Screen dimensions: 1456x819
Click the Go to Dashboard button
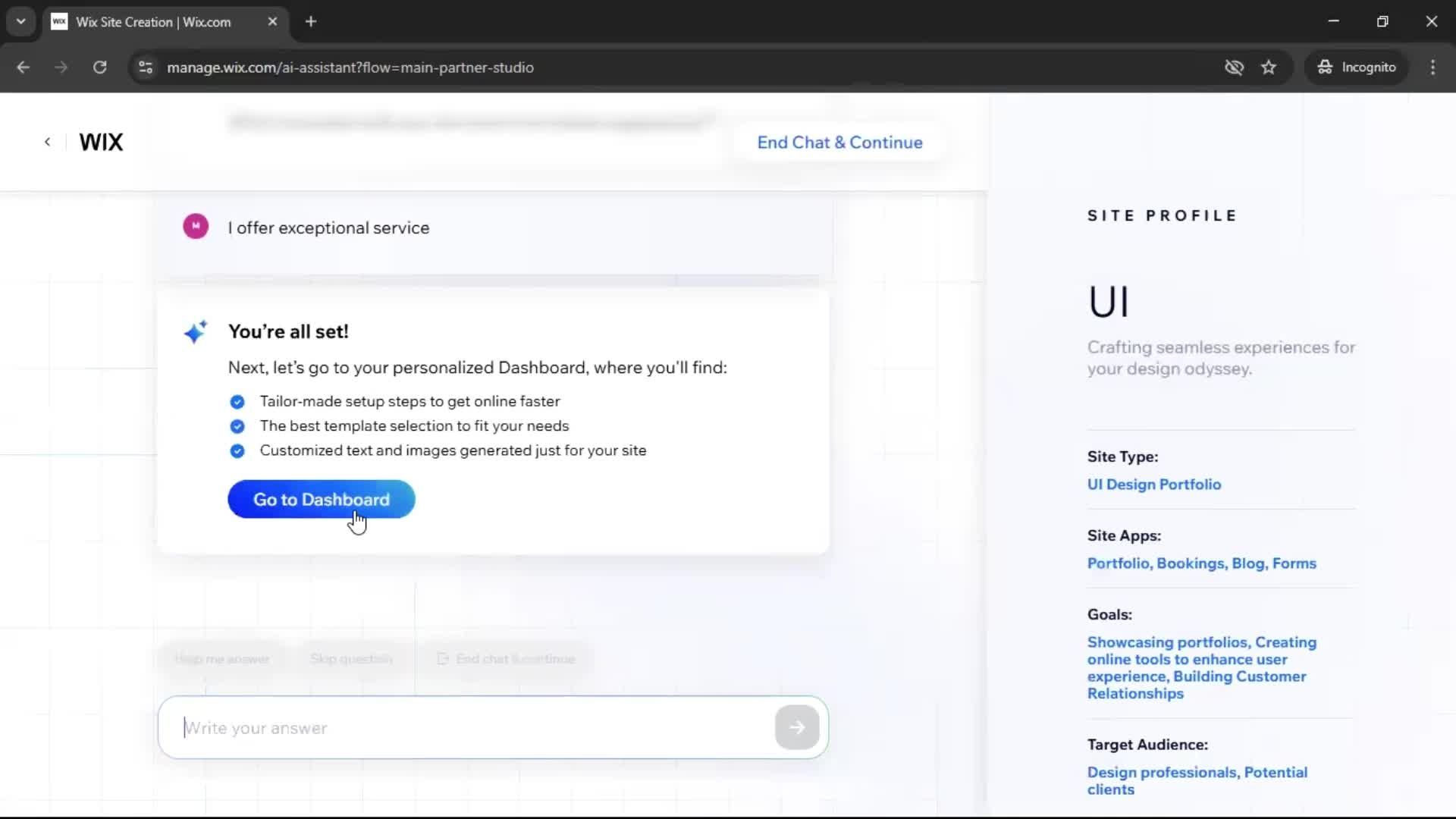321,499
